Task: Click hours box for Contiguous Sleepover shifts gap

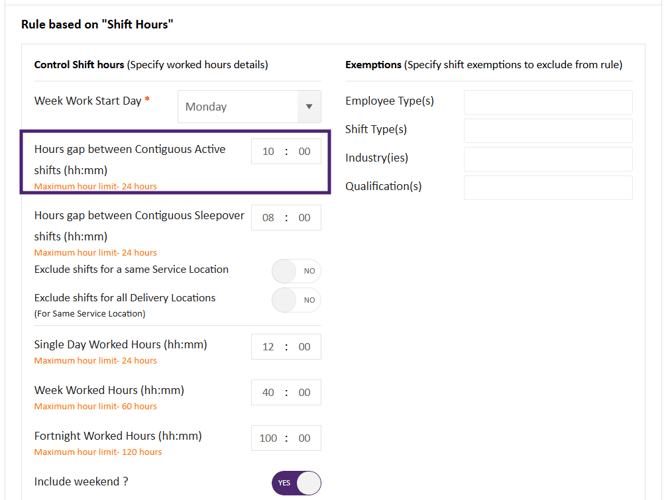Action: point(268,218)
